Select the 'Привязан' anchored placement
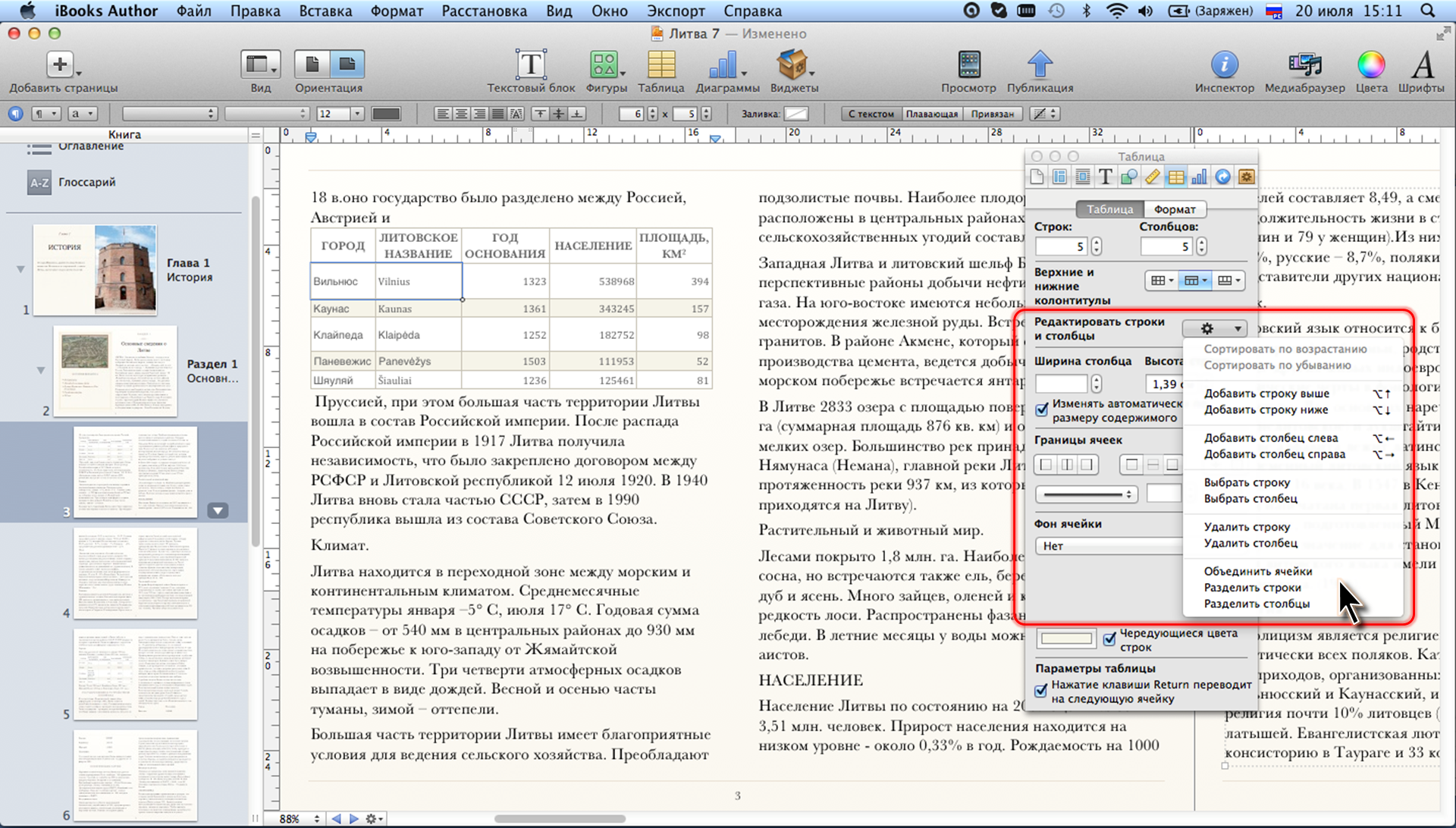 (993, 114)
